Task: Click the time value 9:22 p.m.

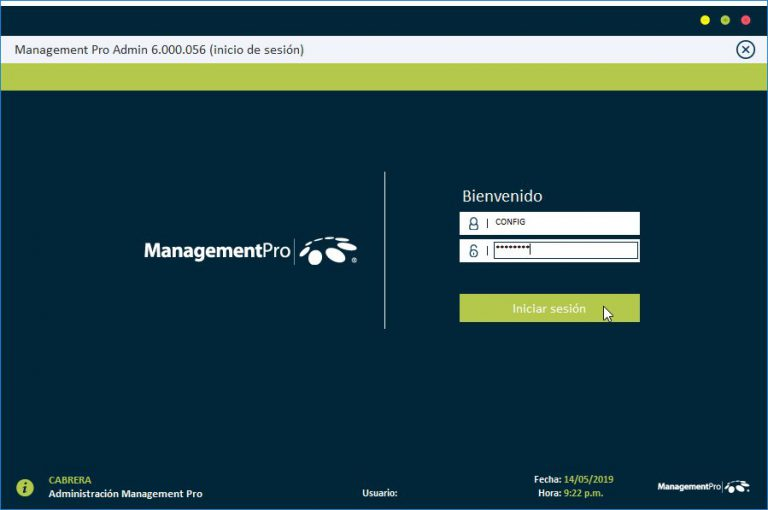Action: point(583,493)
